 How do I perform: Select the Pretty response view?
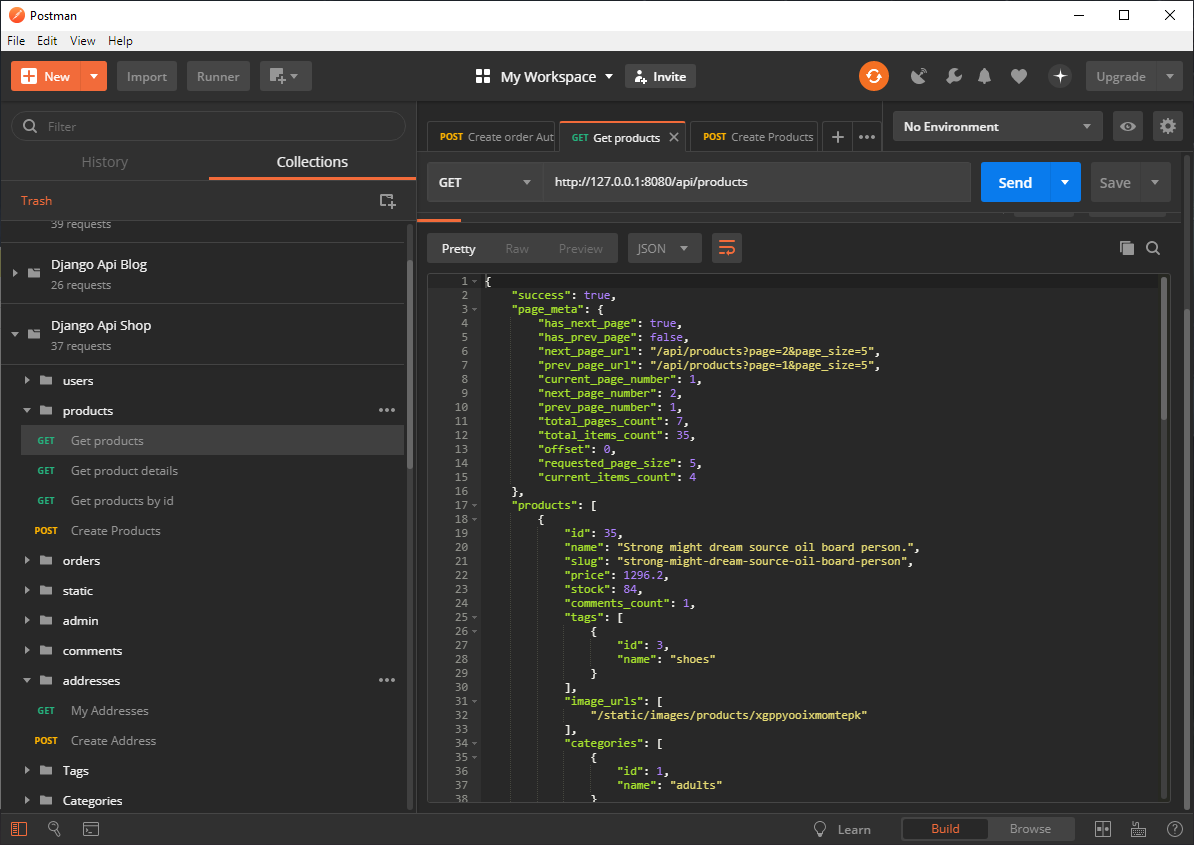pyautogui.click(x=458, y=248)
